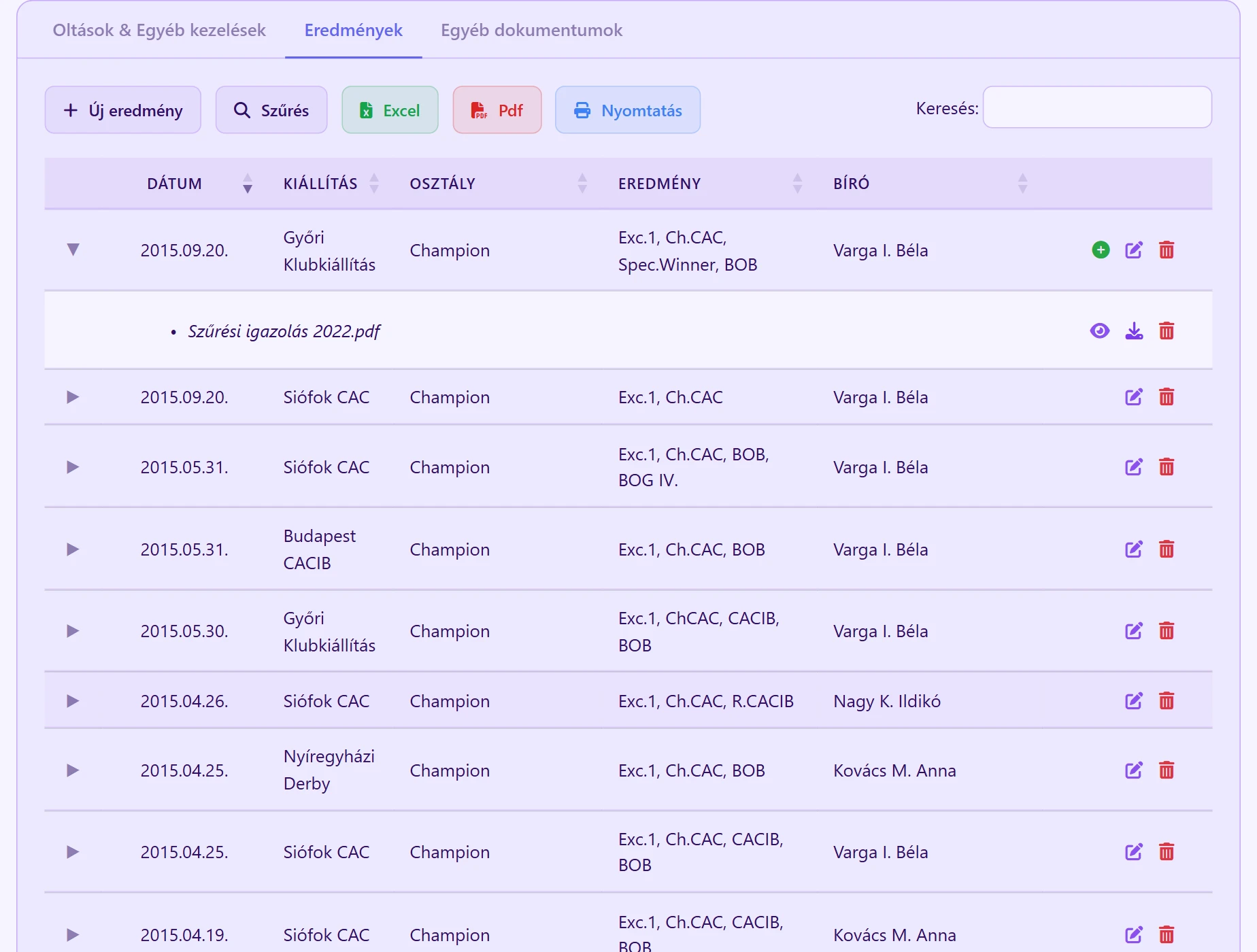Image resolution: width=1257 pixels, height=952 pixels.
Task: Select date 2015.04.26. cell
Action: pos(184,701)
